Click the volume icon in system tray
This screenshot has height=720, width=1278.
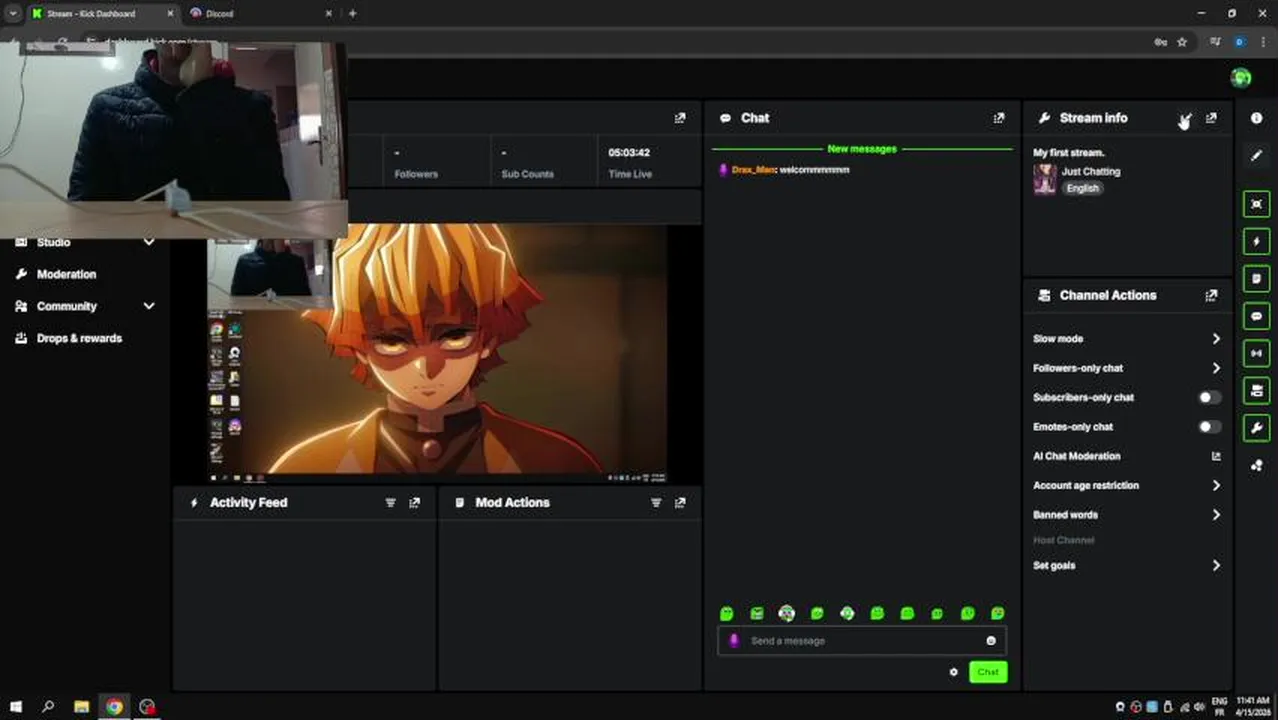click(x=1199, y=707)
